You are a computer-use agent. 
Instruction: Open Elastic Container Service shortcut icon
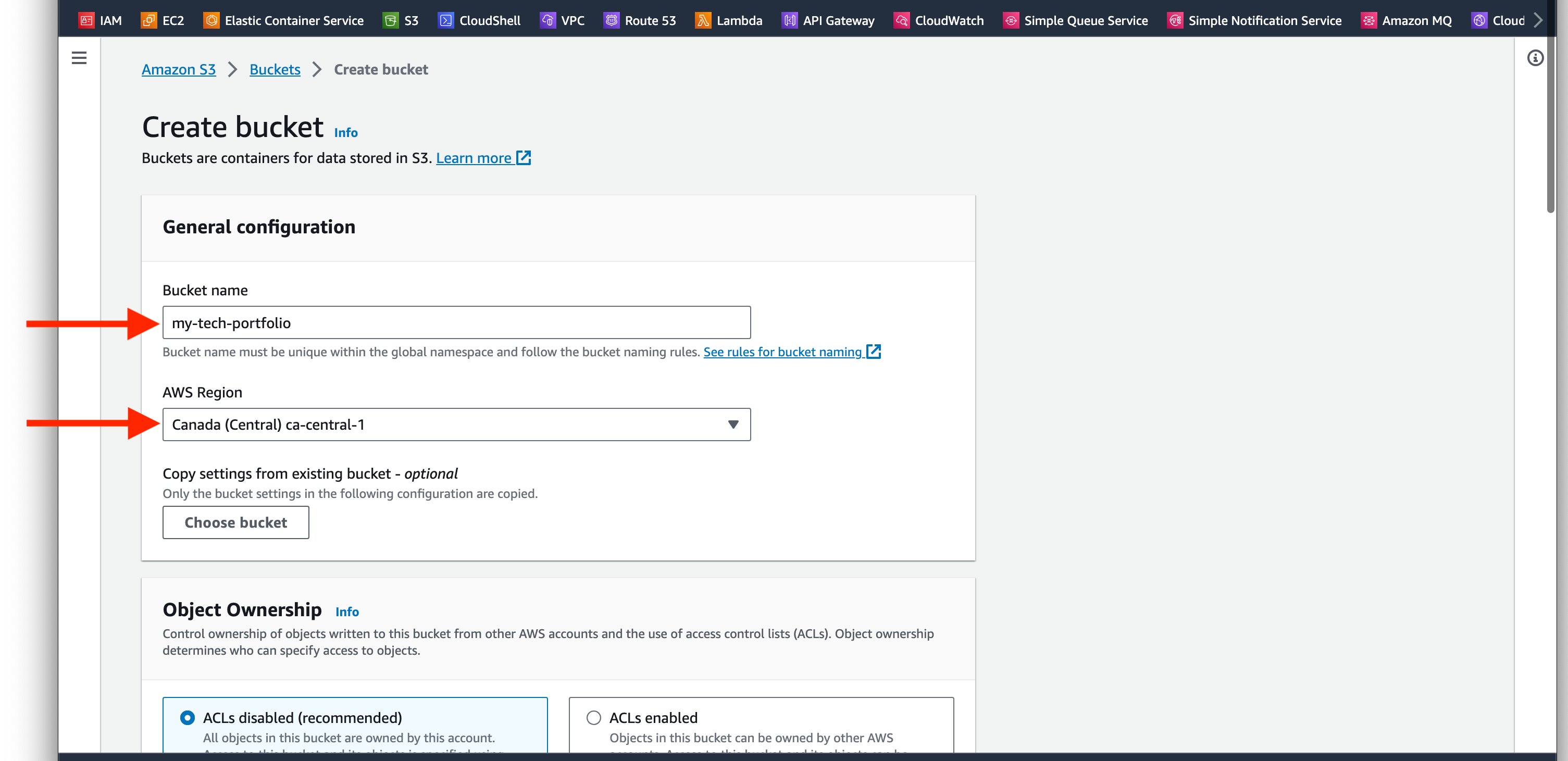click(211, 20)
